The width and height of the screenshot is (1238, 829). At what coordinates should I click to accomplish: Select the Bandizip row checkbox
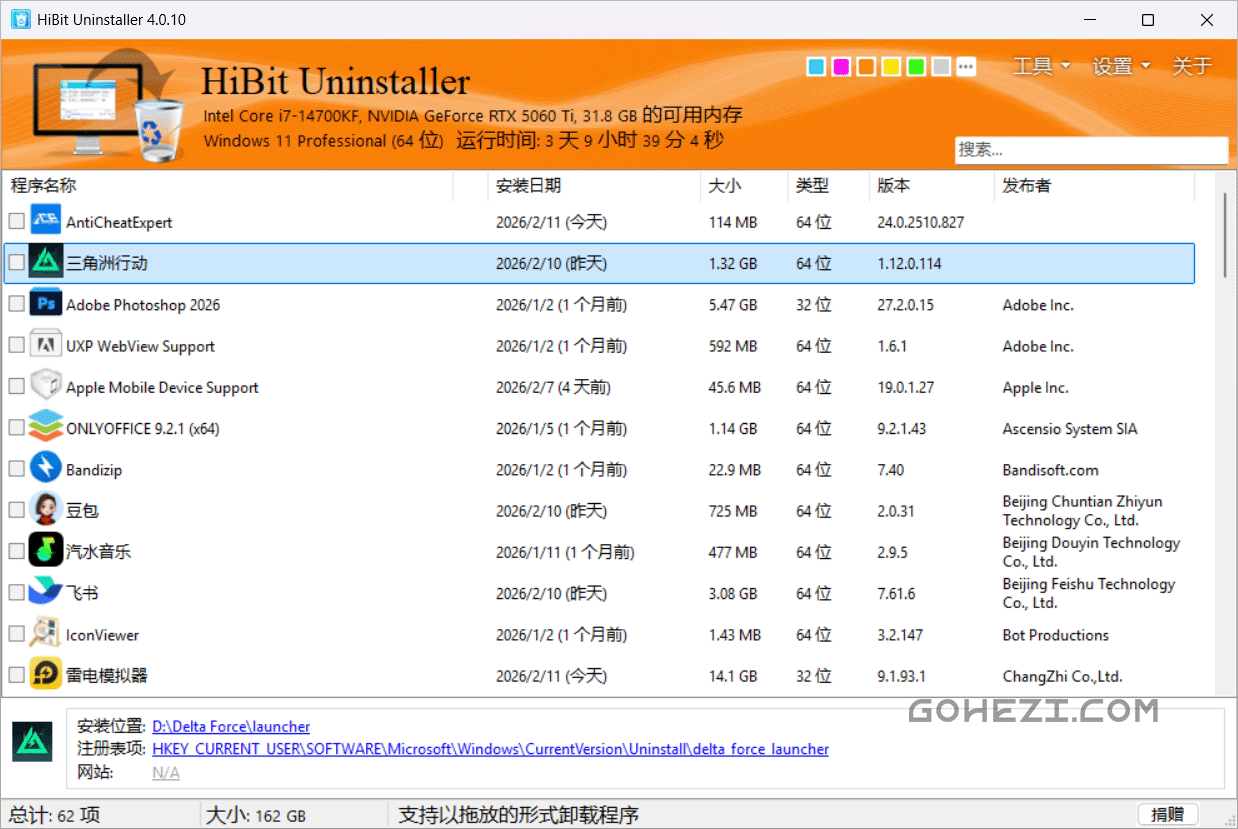point(16,469)
